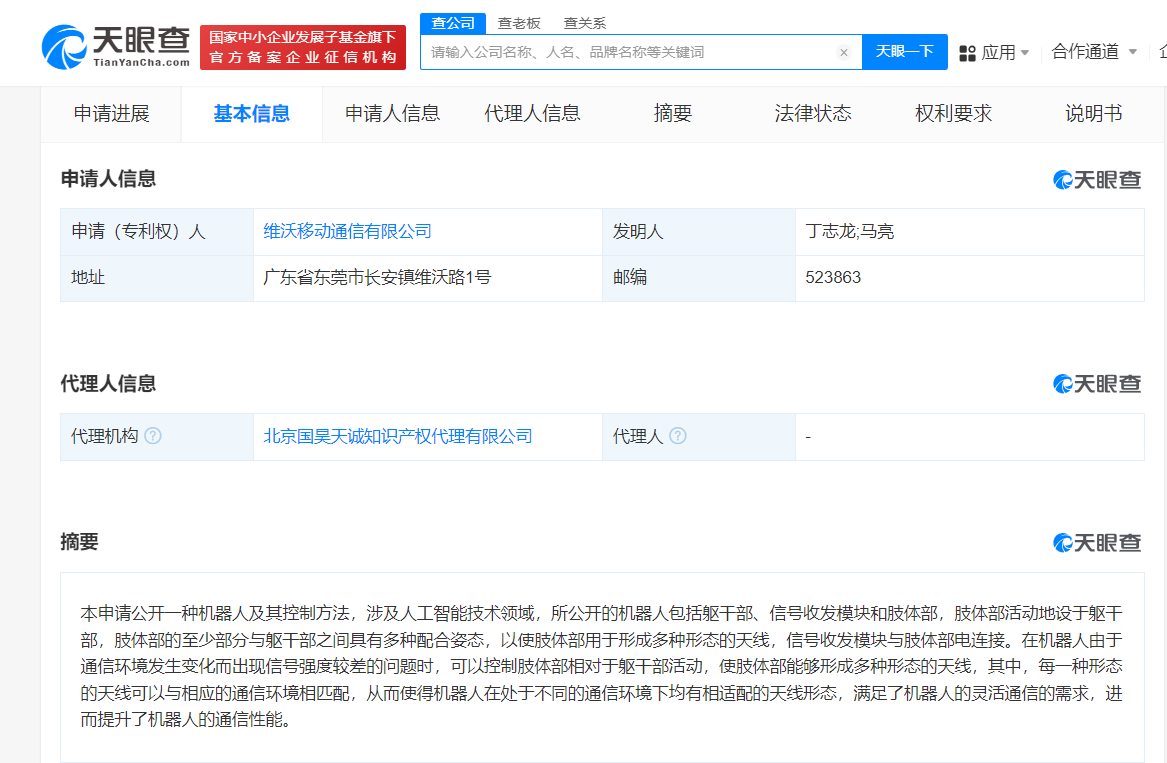1167x763 pixels.
Task: Go to the 法律状态 tab
Action: coord(813,114)
